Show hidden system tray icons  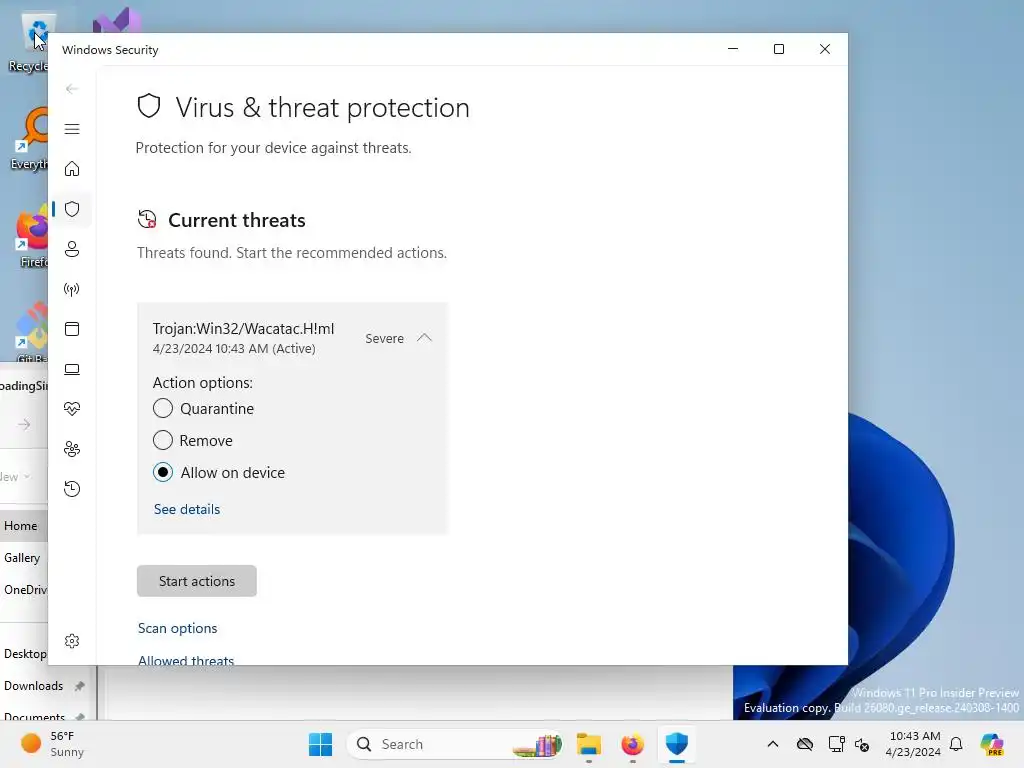tap(773, 744)
